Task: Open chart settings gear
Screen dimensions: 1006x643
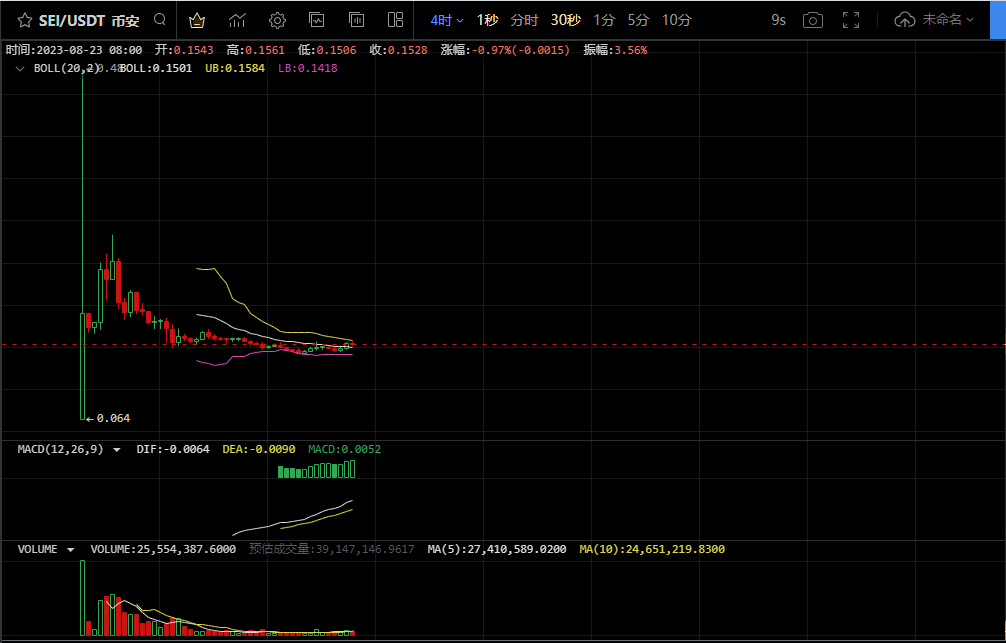Action: pos(277,21)
